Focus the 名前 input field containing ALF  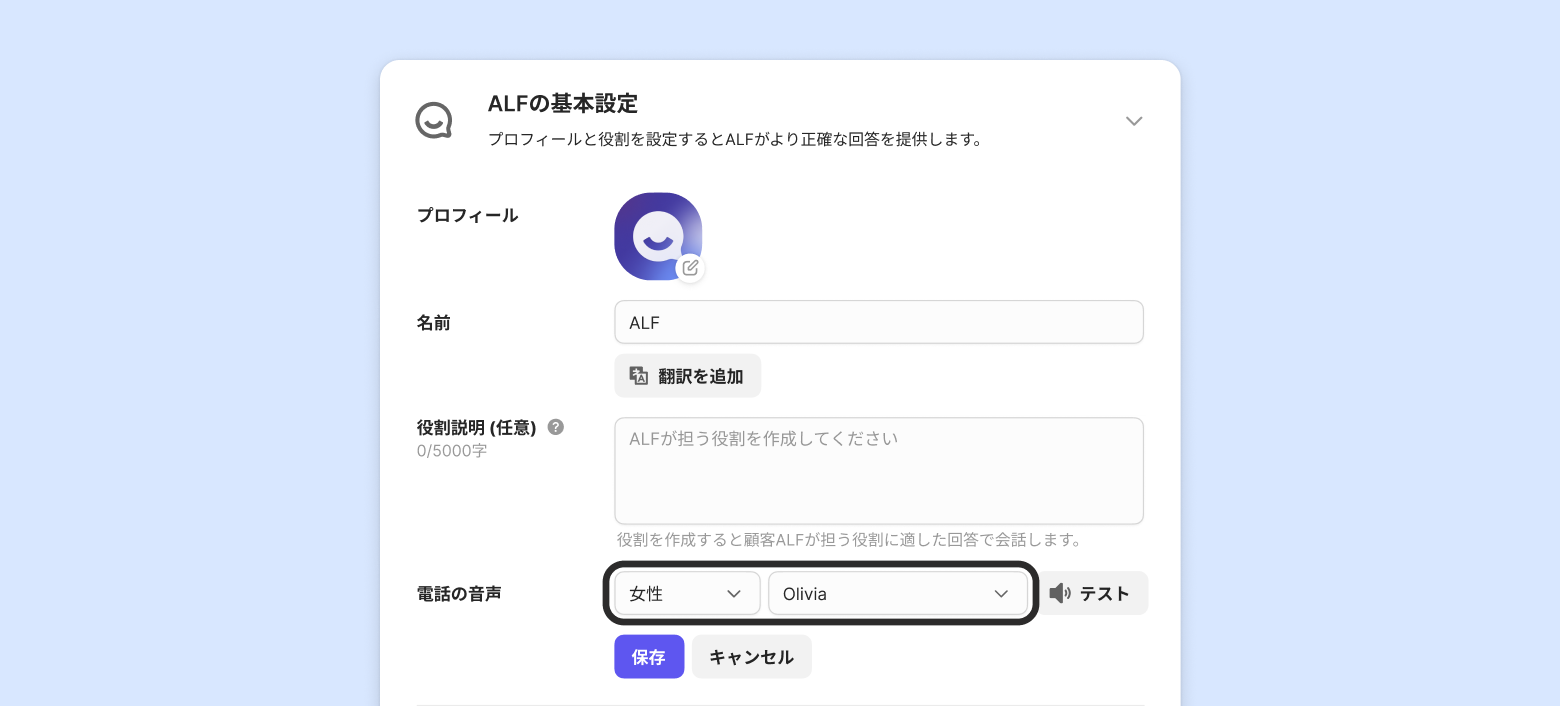878,323
